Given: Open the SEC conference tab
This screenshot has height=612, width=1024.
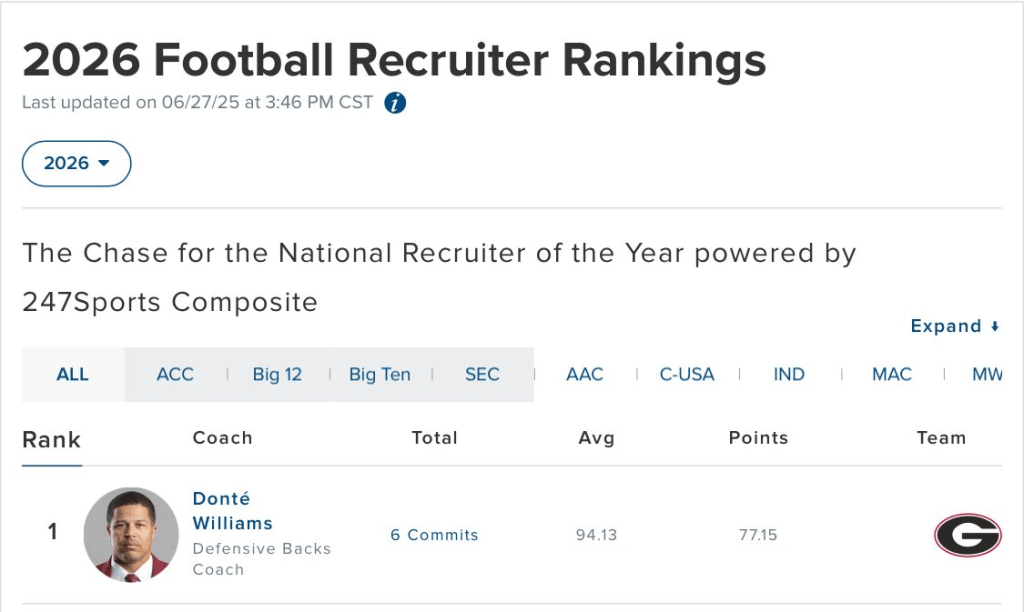Looking at the screenshot, I should point(482,374).
